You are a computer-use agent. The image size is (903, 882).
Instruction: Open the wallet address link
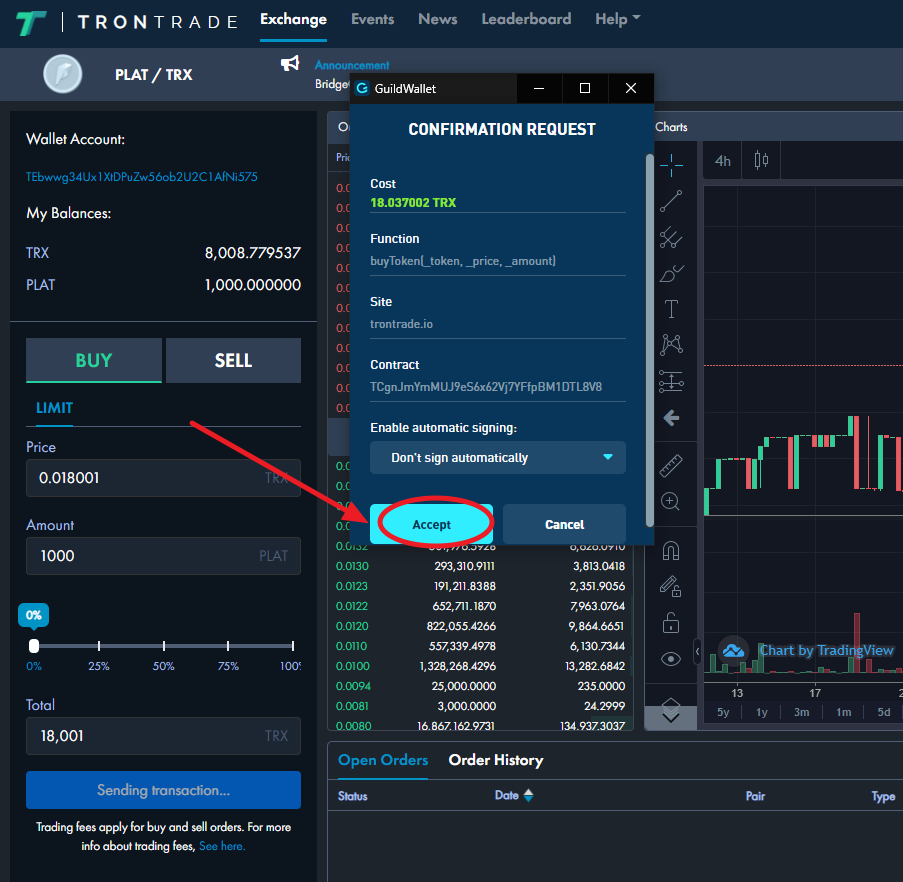142,177
